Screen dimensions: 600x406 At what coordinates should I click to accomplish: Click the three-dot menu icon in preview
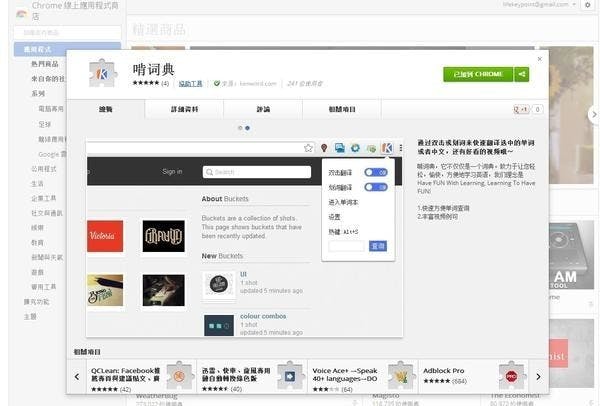point(400,148)
